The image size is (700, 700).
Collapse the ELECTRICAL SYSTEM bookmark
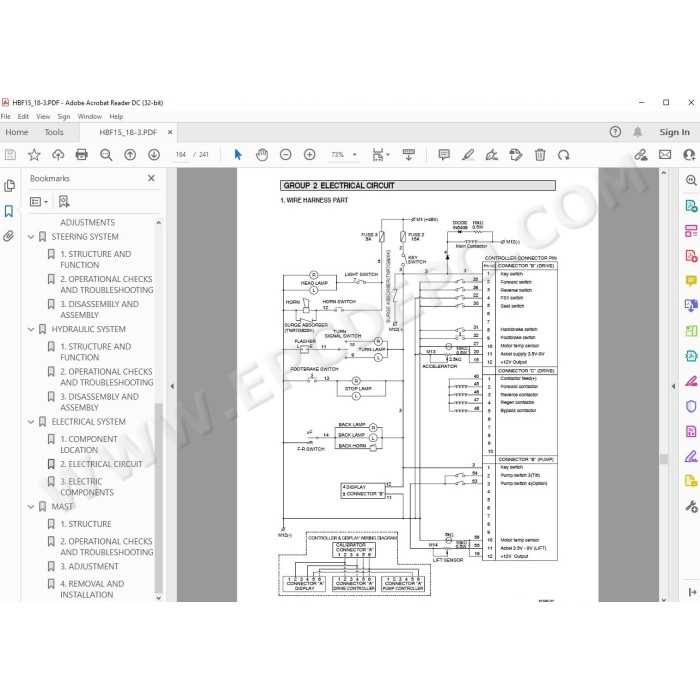click(31, 421)
